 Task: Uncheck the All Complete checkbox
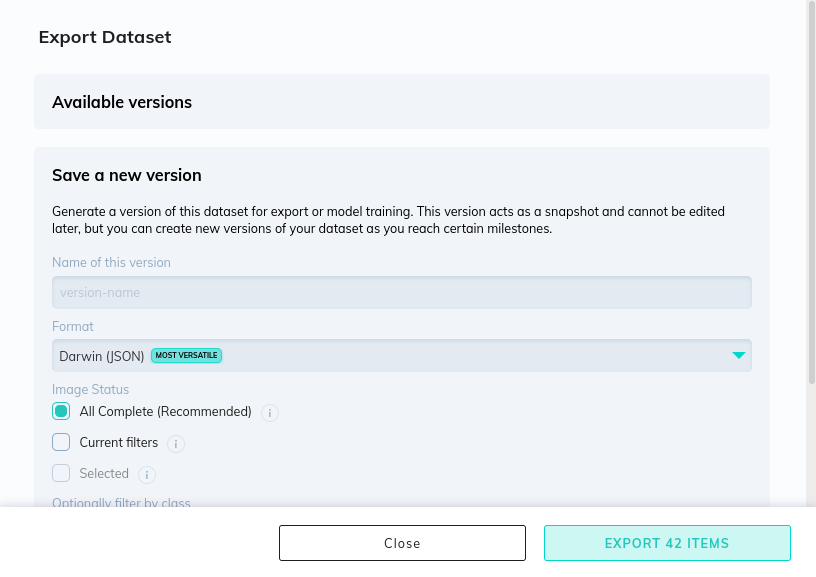tap(61, 411)
